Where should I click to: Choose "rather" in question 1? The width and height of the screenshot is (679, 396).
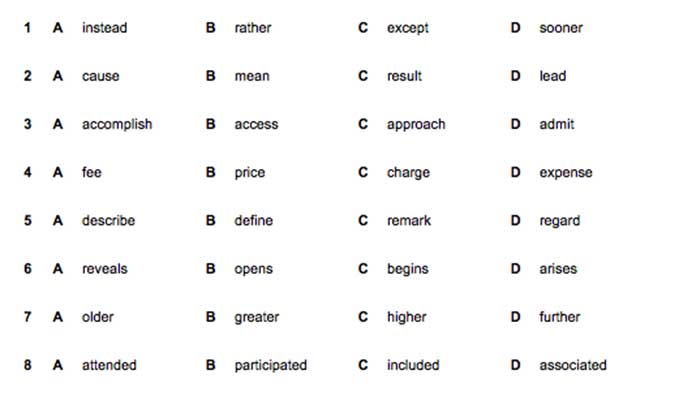pos(252,28)
